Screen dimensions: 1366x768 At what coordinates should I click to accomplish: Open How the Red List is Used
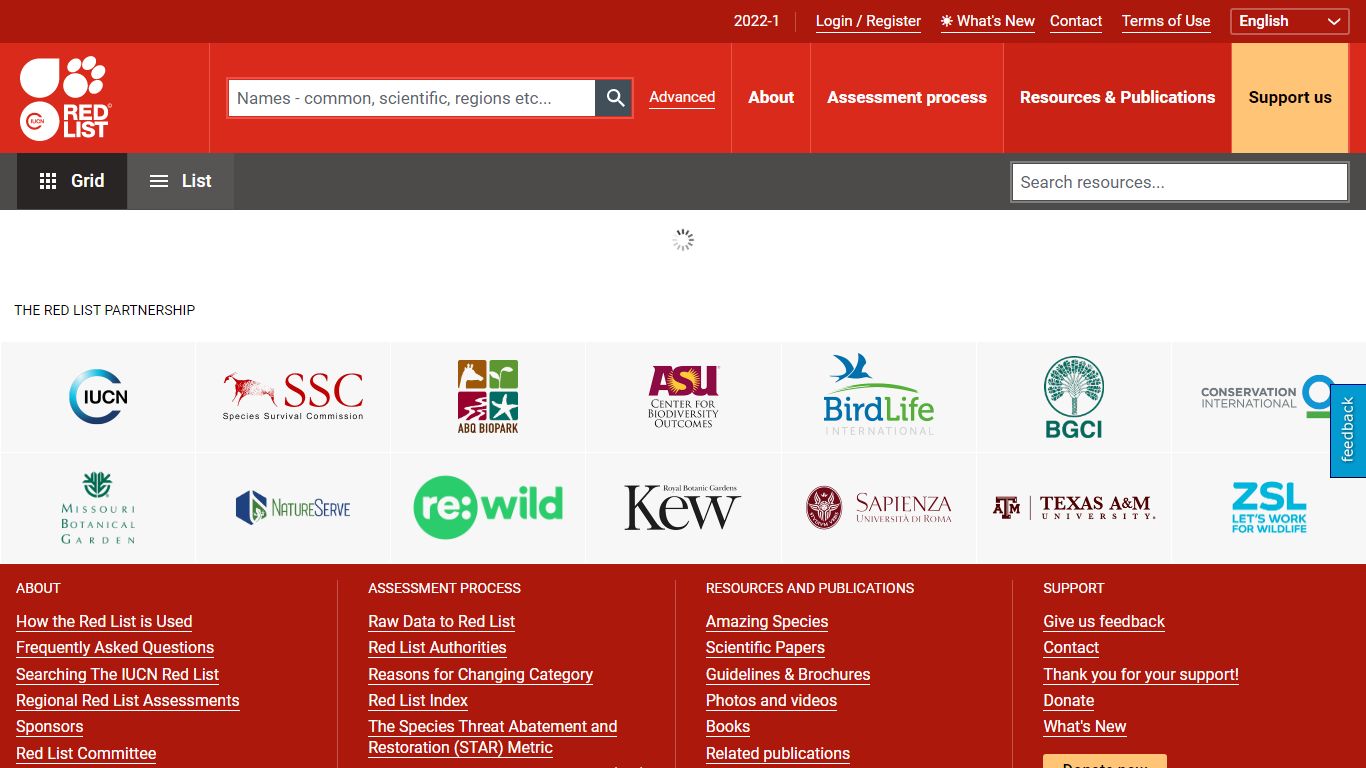(x=104, y=621)
